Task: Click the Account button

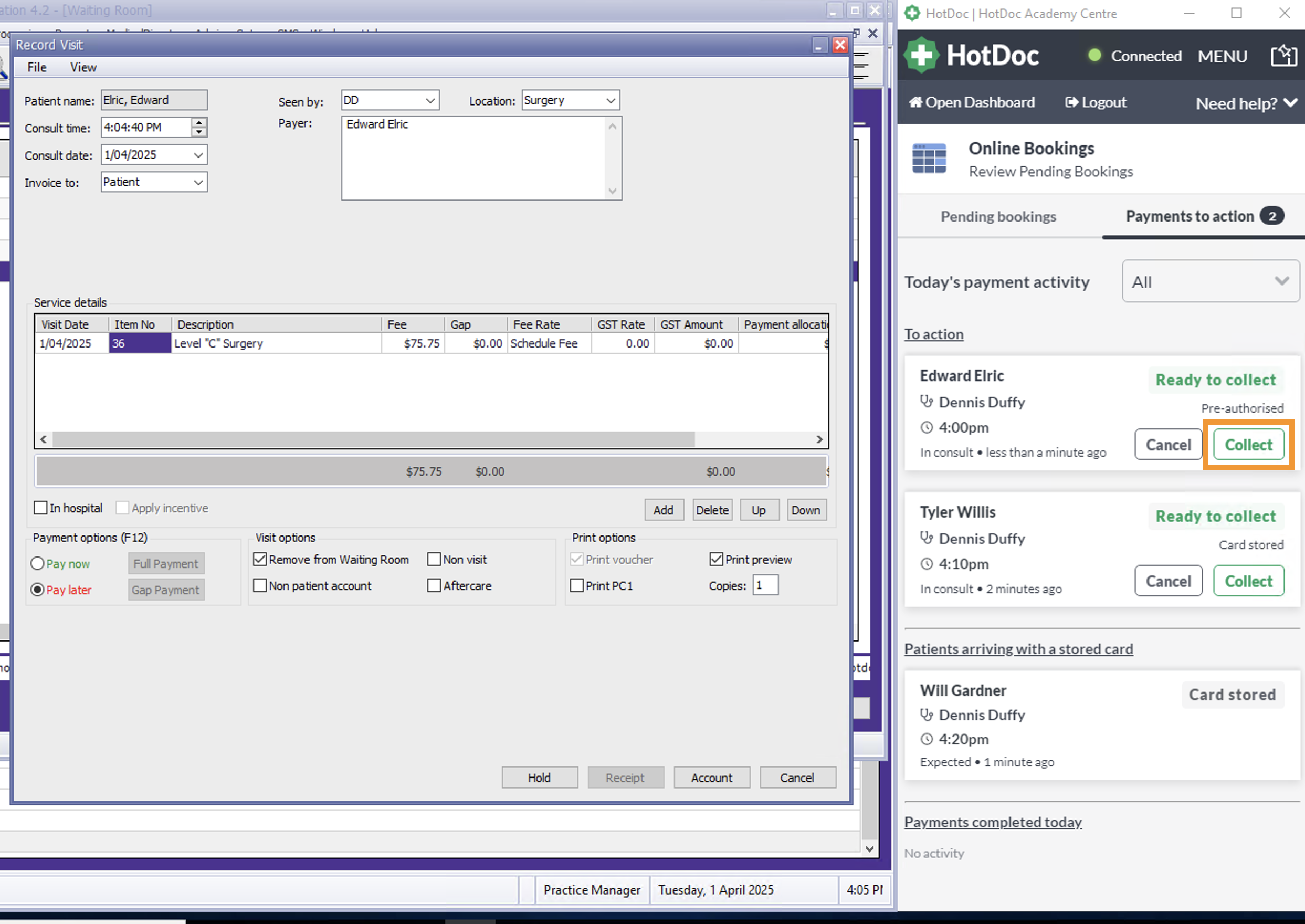Action: (x=712, y=778)
